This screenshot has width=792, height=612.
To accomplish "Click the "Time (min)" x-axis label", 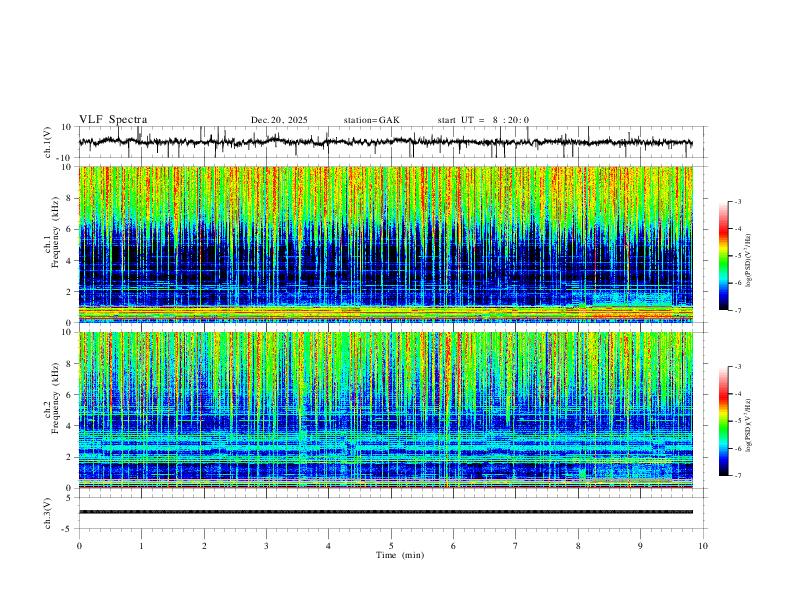I will [x=400, y=555].
